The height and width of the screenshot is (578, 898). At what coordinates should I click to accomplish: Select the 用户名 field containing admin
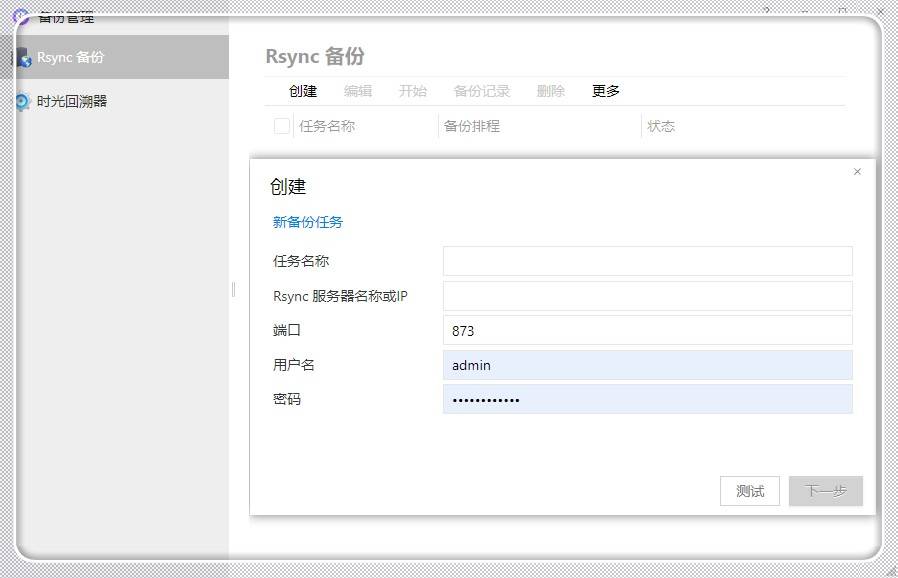click(647, 365)
